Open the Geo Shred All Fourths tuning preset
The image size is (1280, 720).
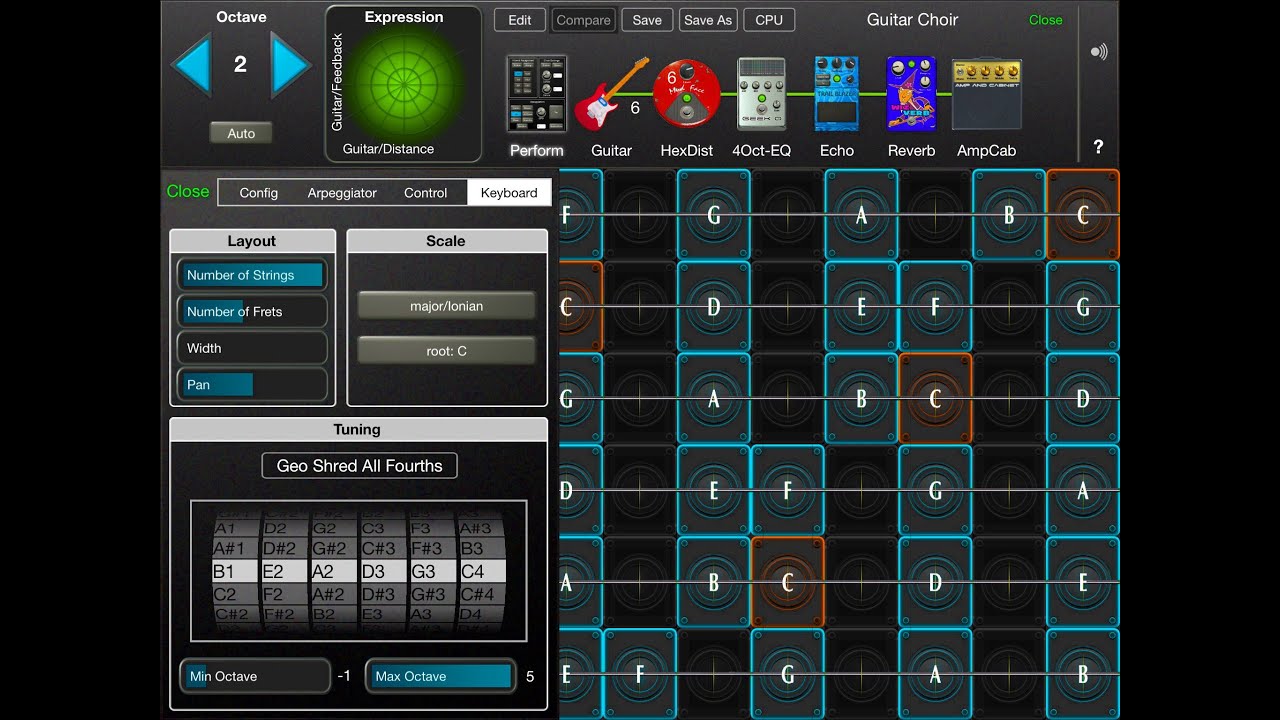point(359,466)
